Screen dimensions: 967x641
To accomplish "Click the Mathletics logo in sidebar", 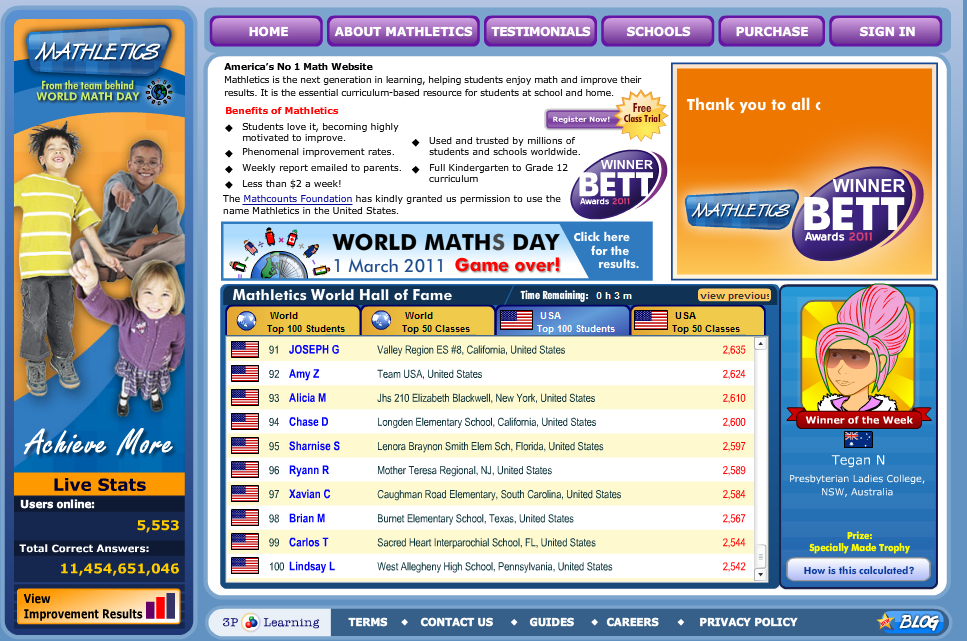I will 98,51.
